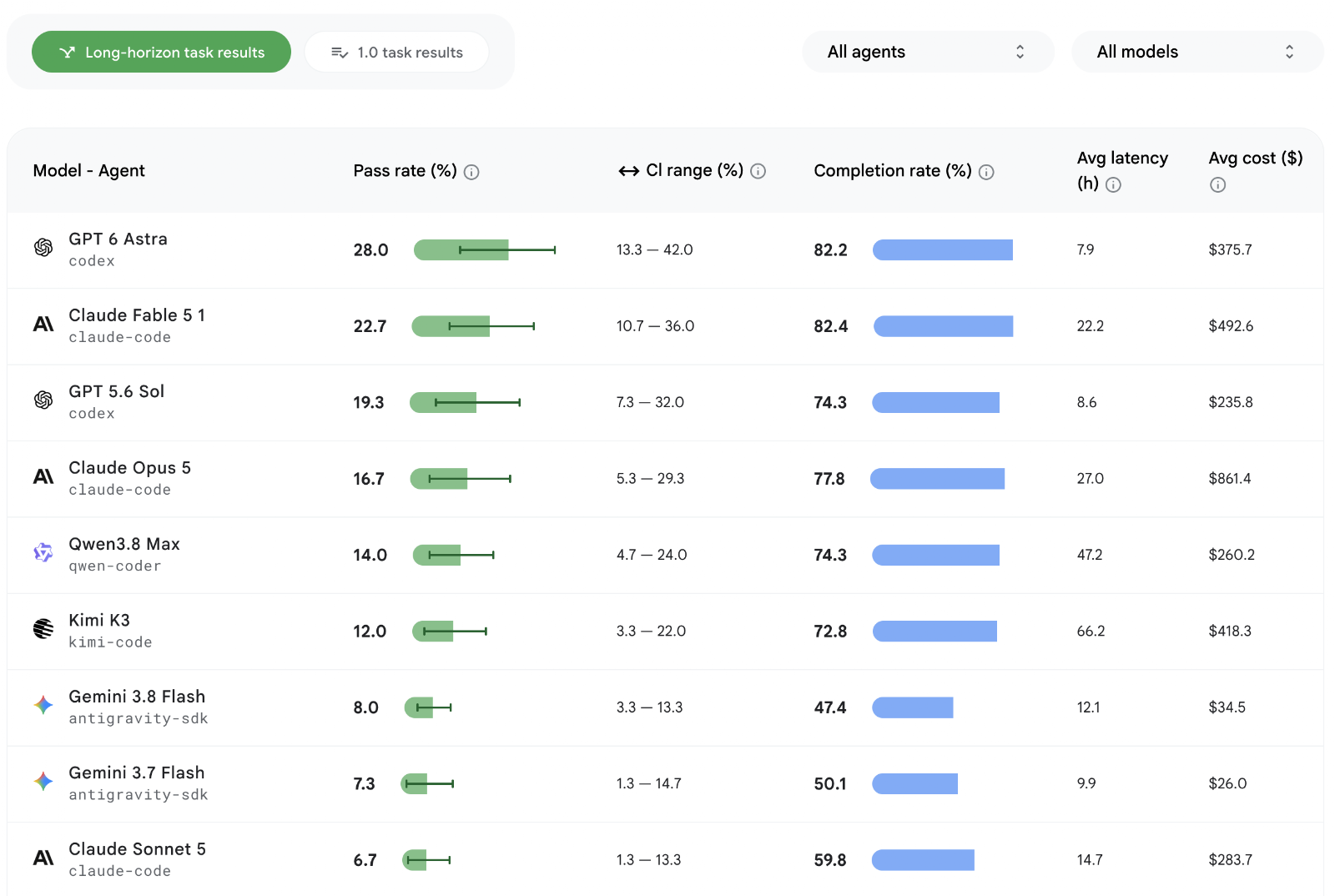This screenshot has width=1335, height=896.
Task: Click the $26.0 average cost value
Action: click(1227, 783)
